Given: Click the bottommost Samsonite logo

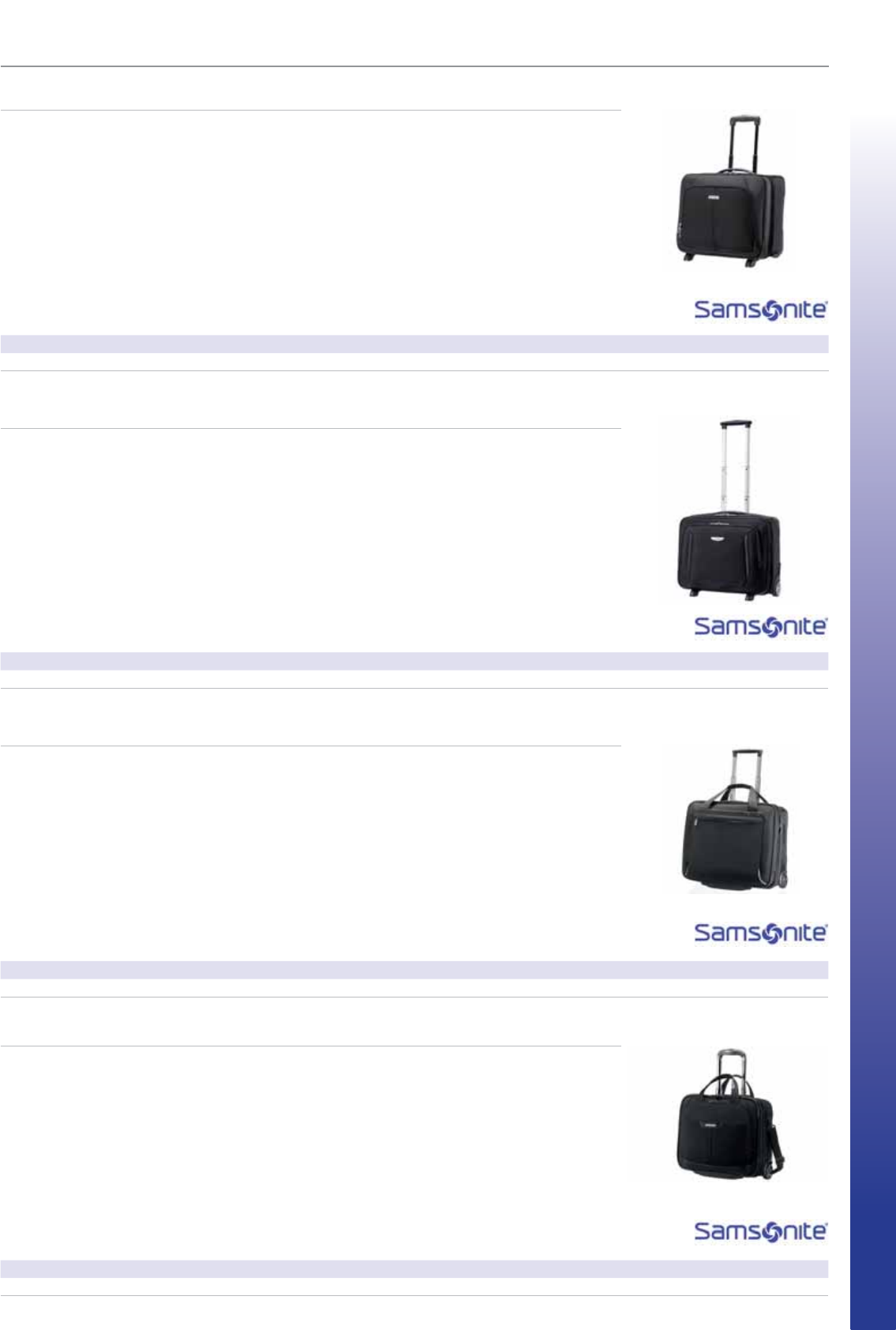Looking at the screenshot, I should pos(760,1230).
